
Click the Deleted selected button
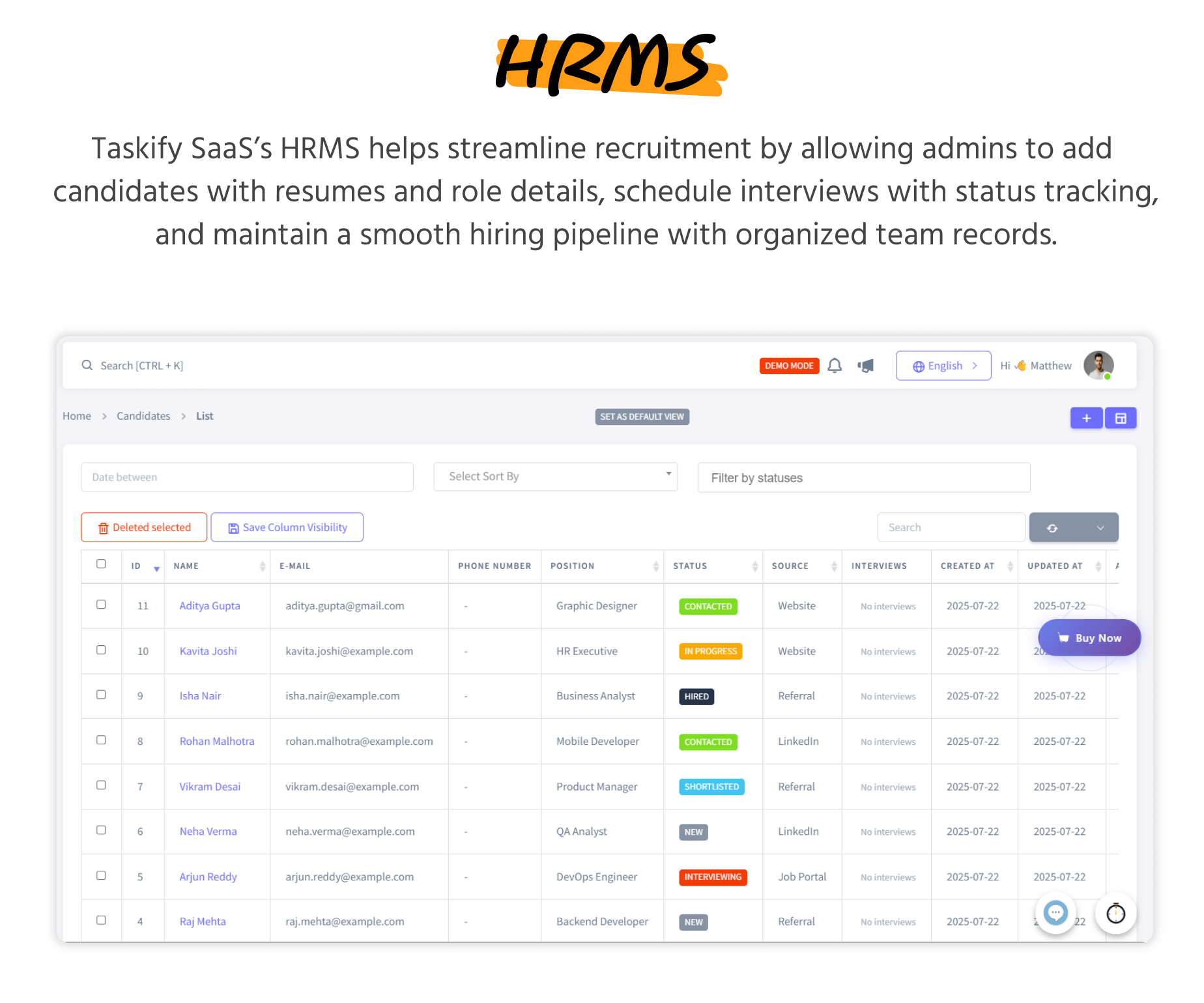click(144, 527)
